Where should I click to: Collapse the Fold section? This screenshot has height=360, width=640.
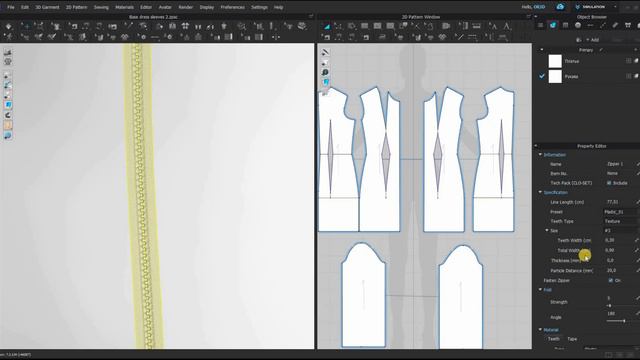540,290
